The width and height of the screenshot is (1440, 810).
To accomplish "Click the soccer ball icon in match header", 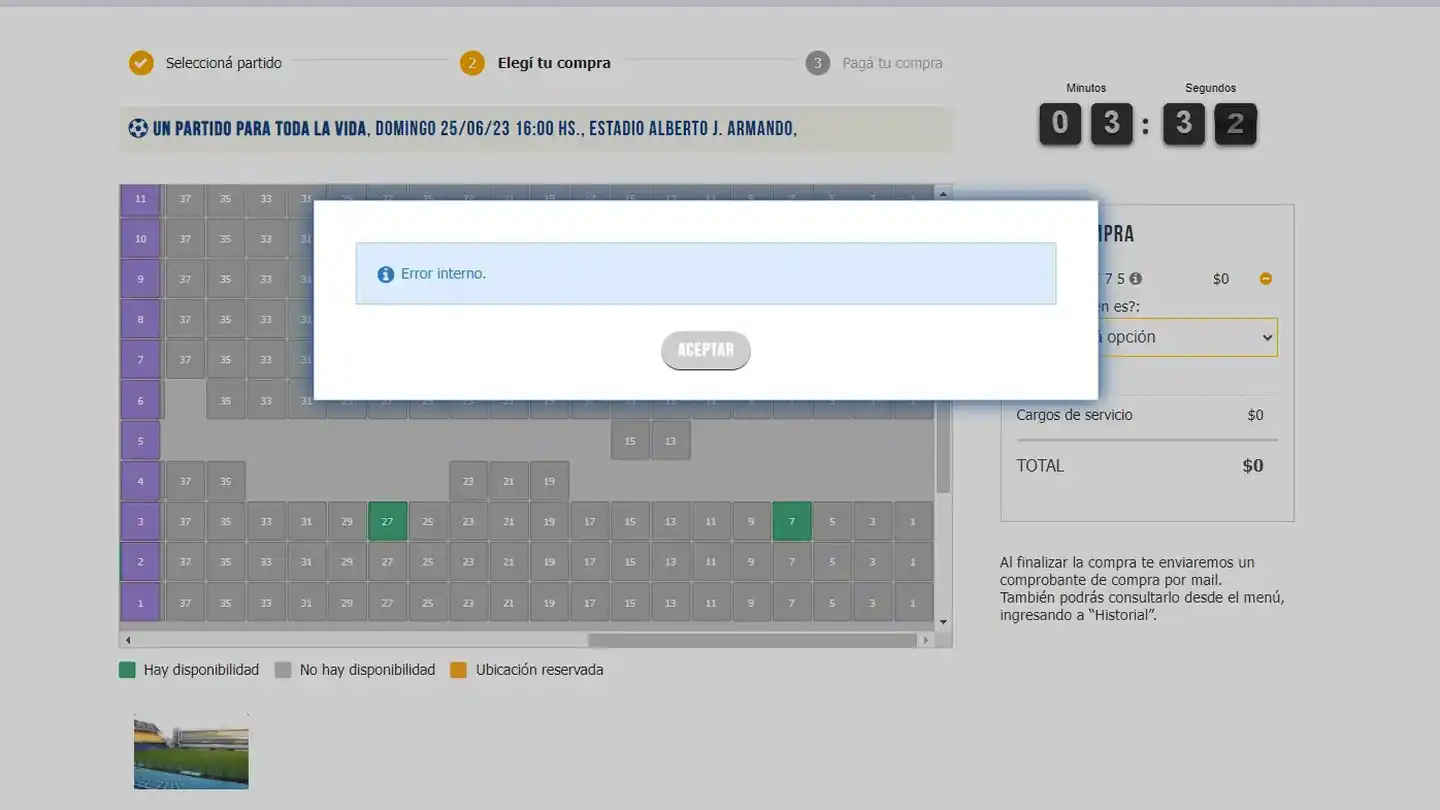I will pyautogui.click(x=138, y=129).
